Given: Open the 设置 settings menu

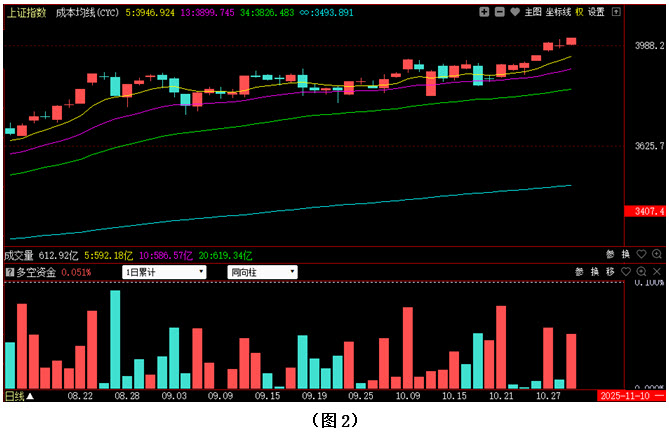Looking at the screenshot, I should (598, 12).
